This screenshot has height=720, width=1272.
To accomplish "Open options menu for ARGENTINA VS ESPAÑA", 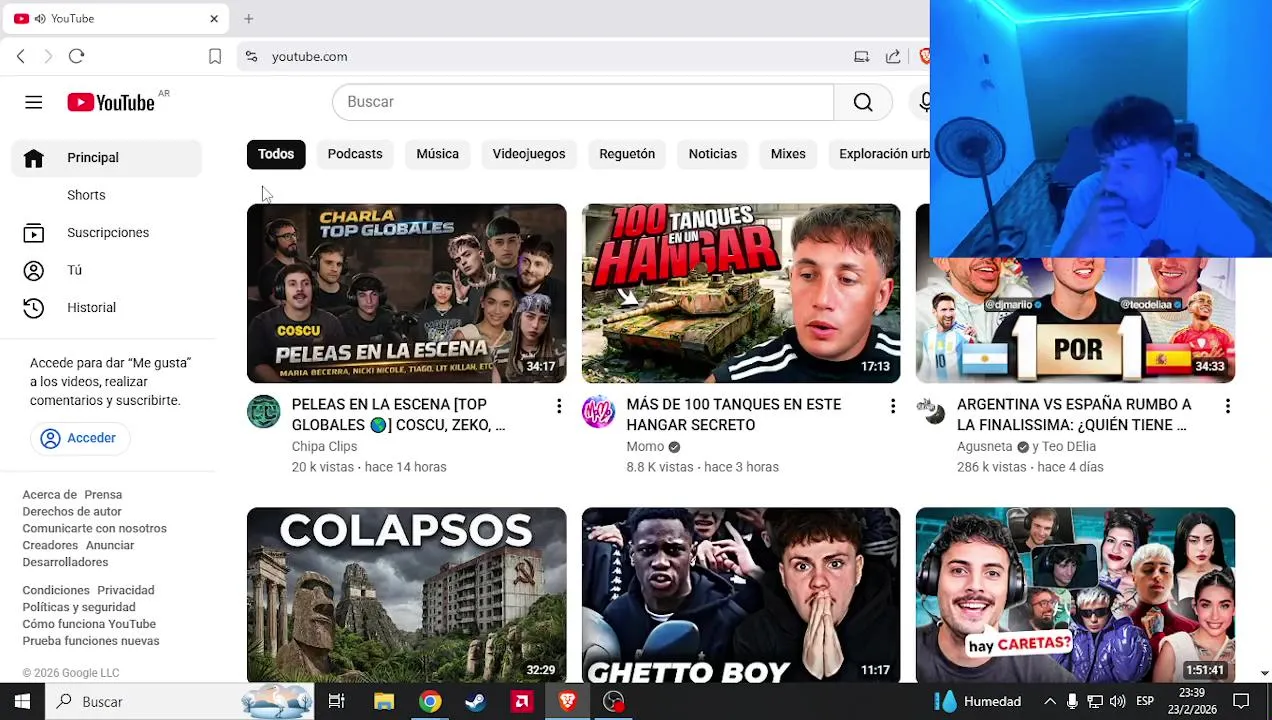I will tap(1227, 406).
